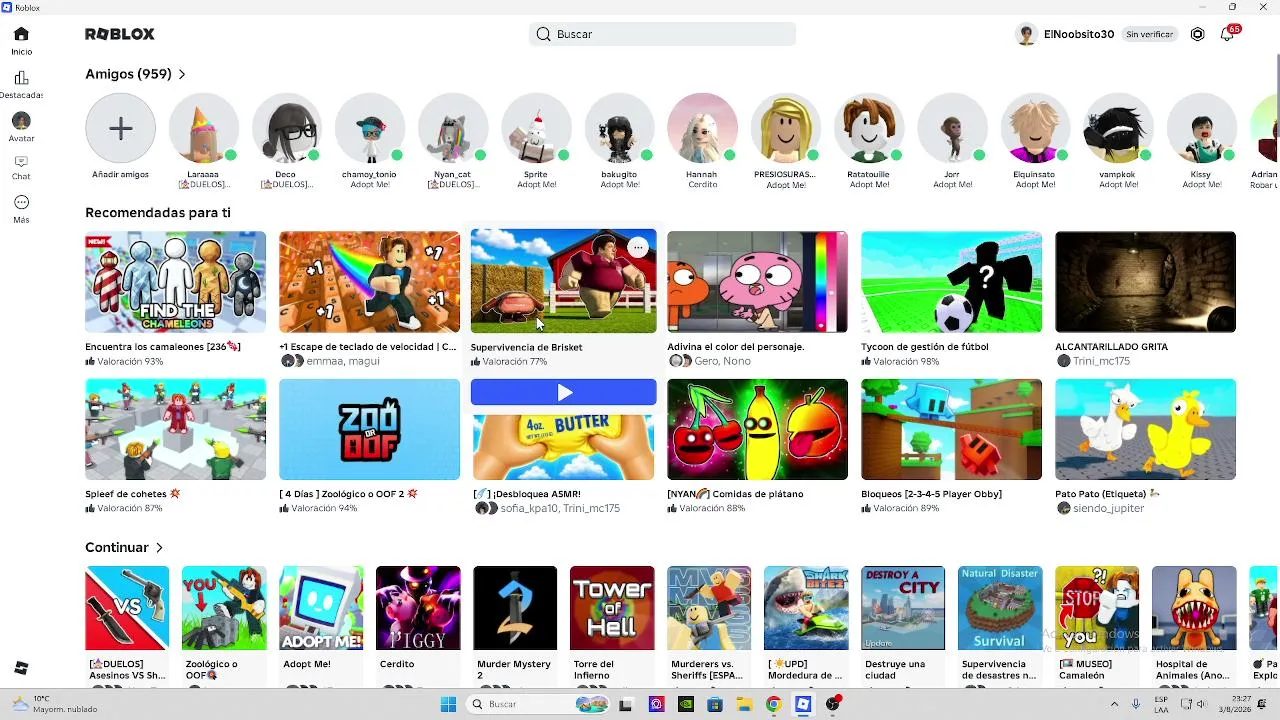Open Tycoon de gestión de fútbol
Screen dimensions: 1280x720
click(951, 282)
